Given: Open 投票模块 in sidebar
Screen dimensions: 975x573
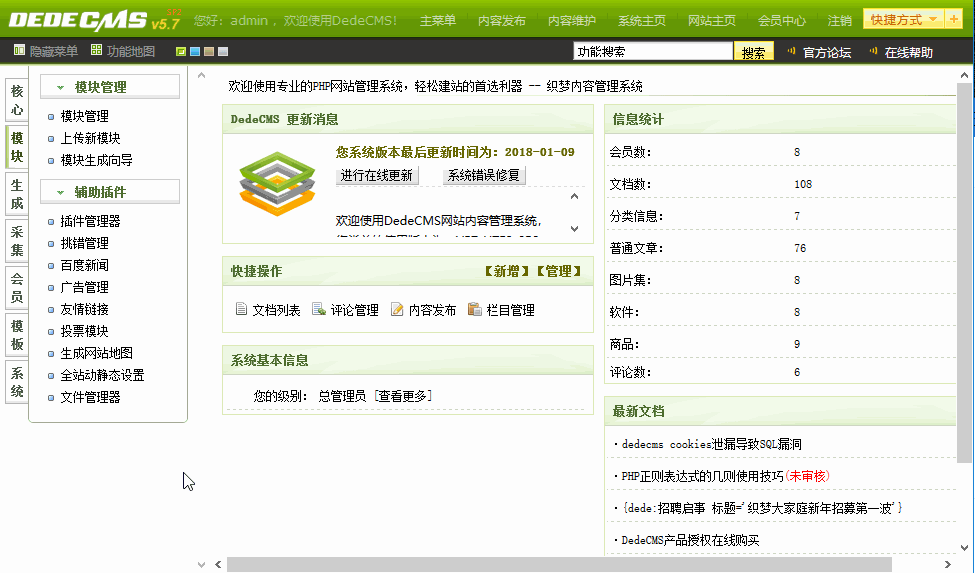Looking at the screenshot, I should pyautogui.click(x=85, y=331).
